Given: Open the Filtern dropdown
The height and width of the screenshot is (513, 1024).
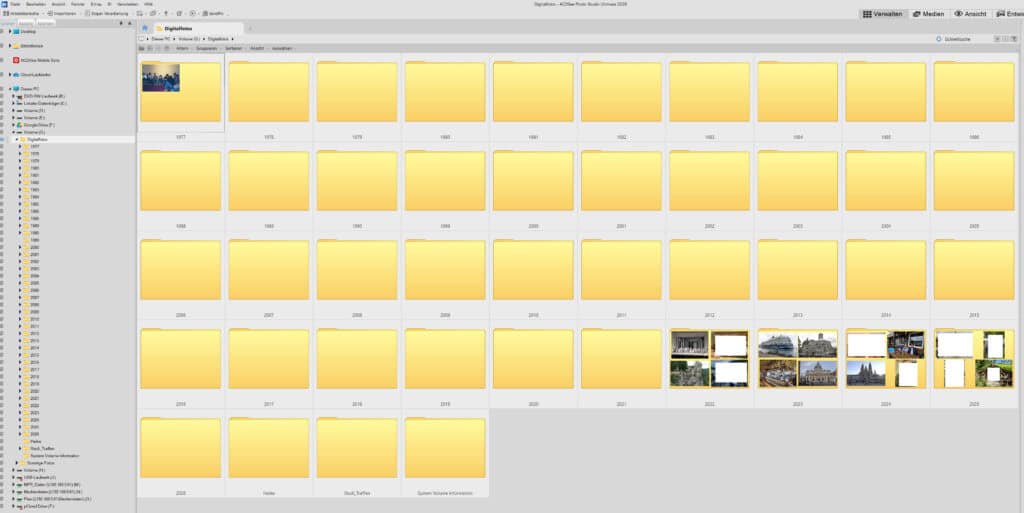Looking at the screenshot, I should (x=183, y=48).
